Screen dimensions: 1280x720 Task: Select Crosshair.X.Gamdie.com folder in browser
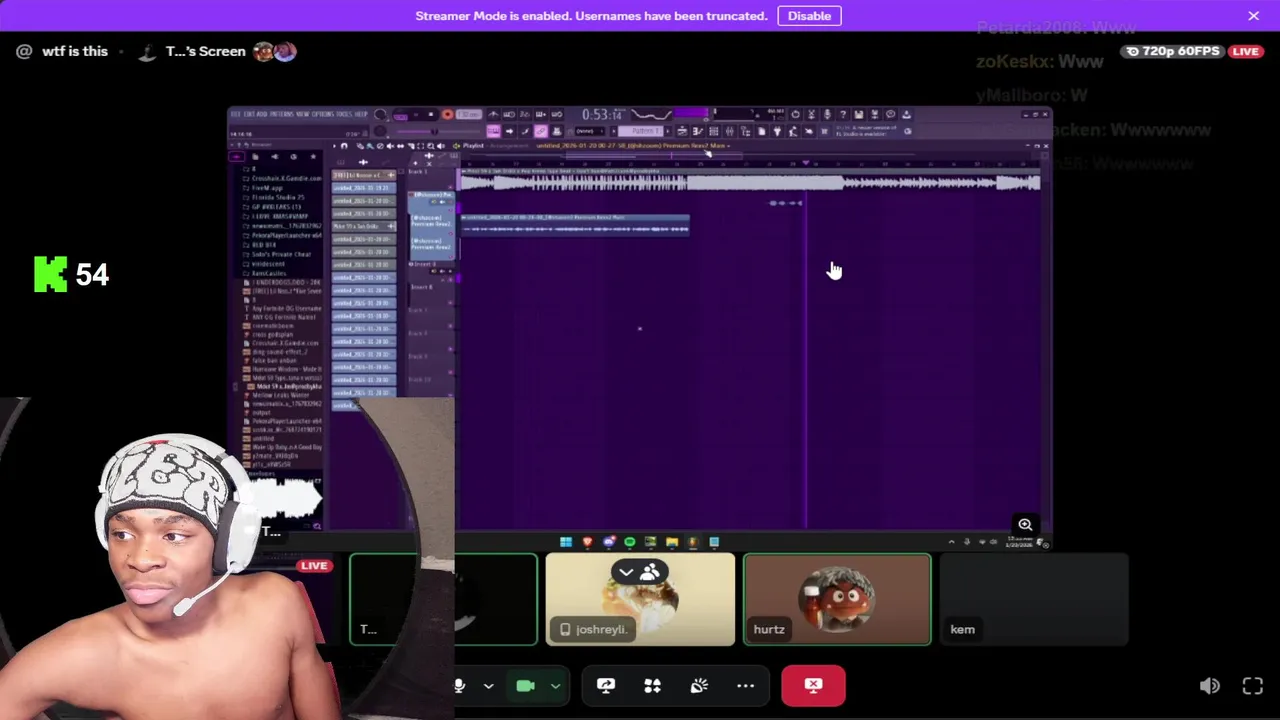click(x=285, y=178)
